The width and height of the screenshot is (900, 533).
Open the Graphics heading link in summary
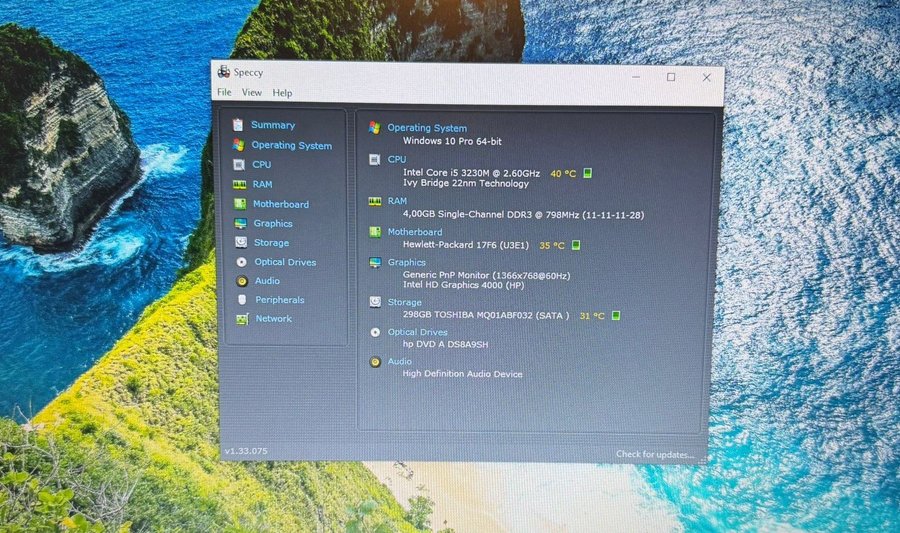(406, 262)
